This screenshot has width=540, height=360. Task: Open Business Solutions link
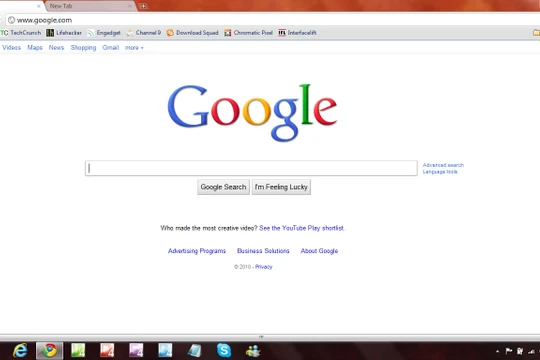point(263,251)
